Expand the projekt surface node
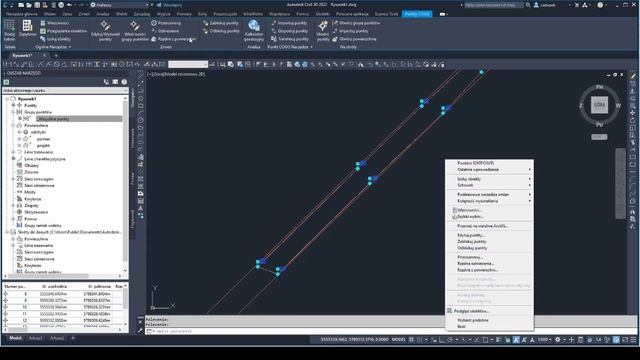 click(x=20, y=145)
